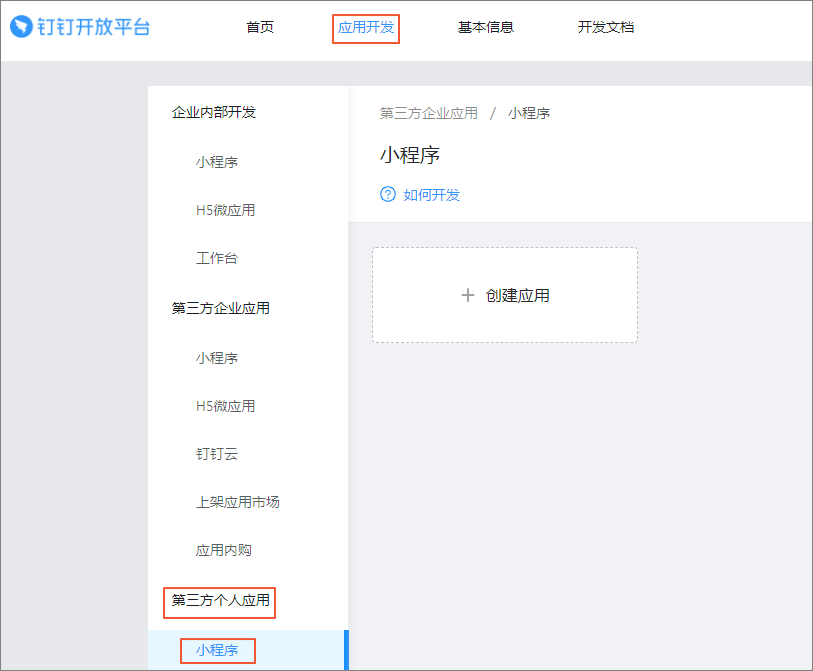Open the 应用开发 top navigation tab
Image resolution: width=813 pixels, height=671 pixels.
366,27
